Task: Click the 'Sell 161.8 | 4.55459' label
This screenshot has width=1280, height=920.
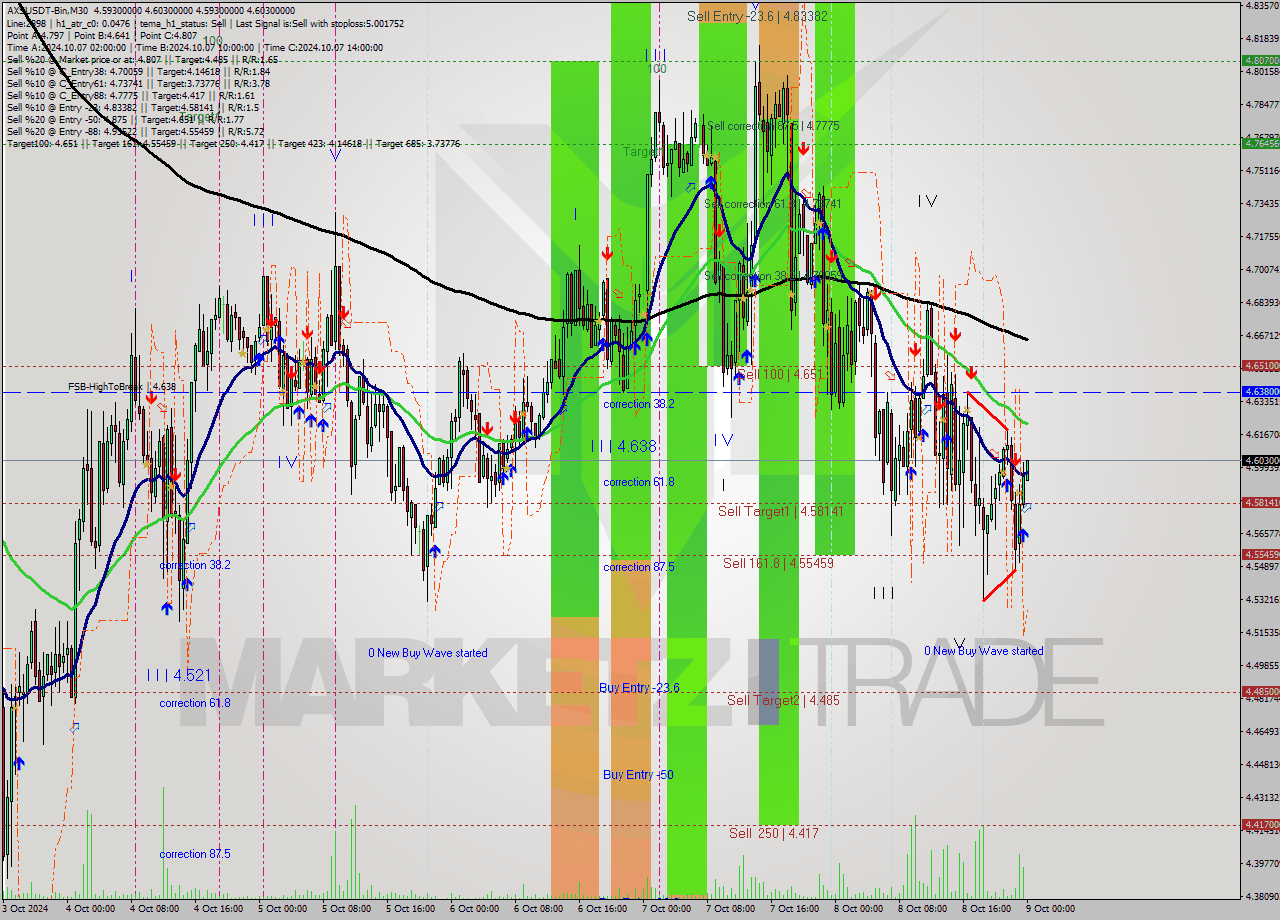Action: (x=778, y=563)
